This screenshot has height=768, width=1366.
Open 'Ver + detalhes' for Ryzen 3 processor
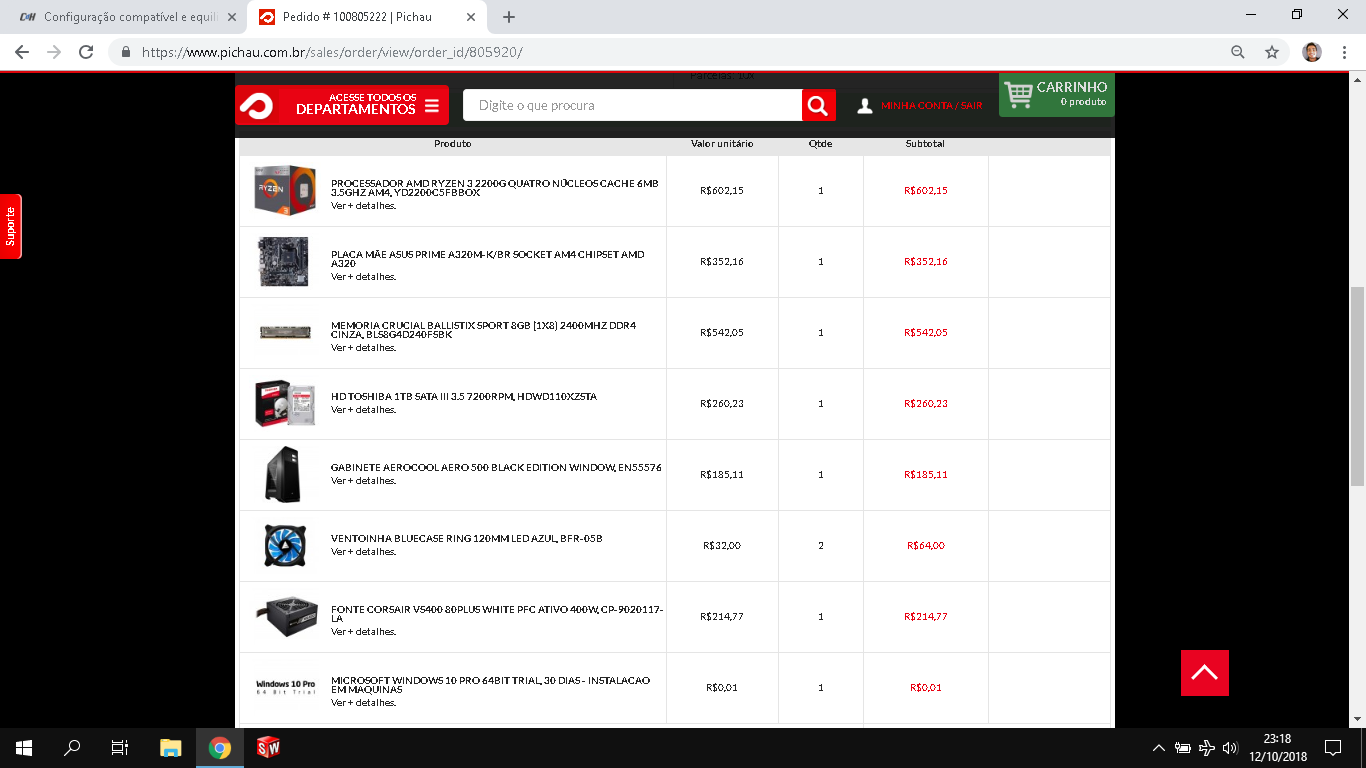coord(363,206)
